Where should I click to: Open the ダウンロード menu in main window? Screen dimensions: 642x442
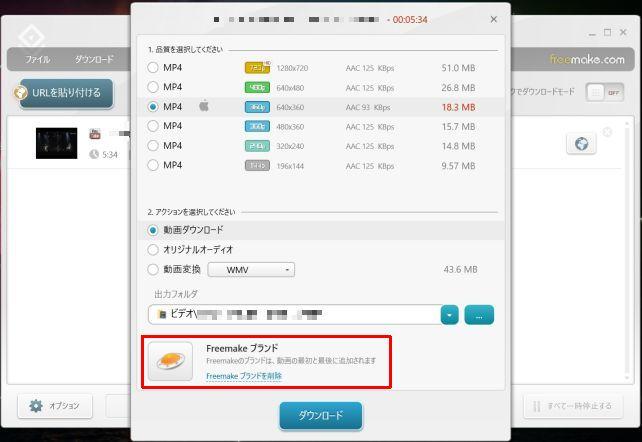coord(94,59)
